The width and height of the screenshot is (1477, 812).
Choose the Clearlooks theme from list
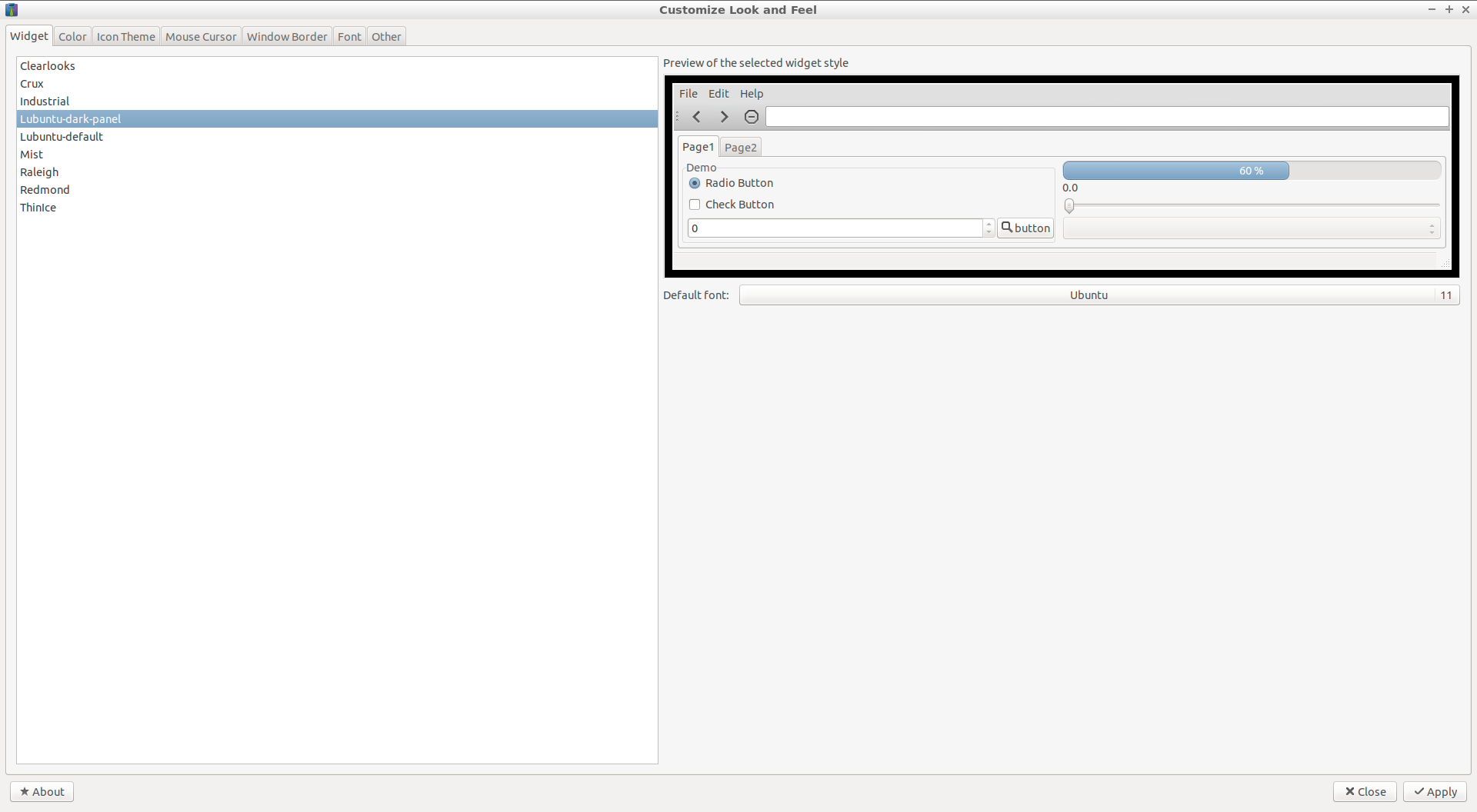48,66
